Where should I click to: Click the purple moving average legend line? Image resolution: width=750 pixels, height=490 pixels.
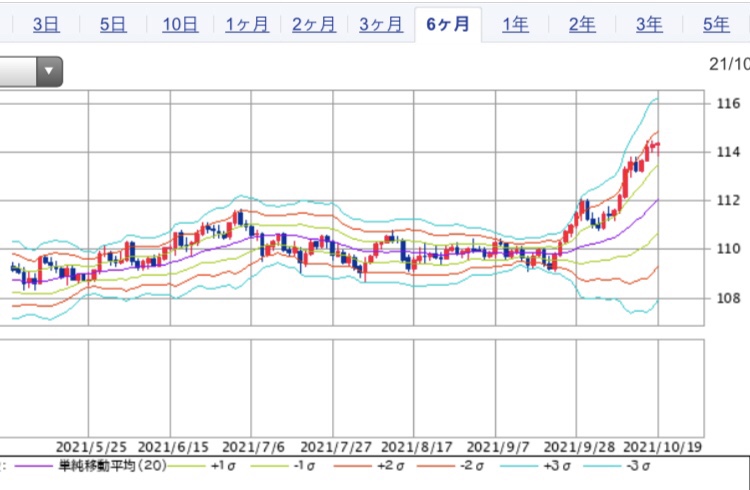(x=33, y=466)
